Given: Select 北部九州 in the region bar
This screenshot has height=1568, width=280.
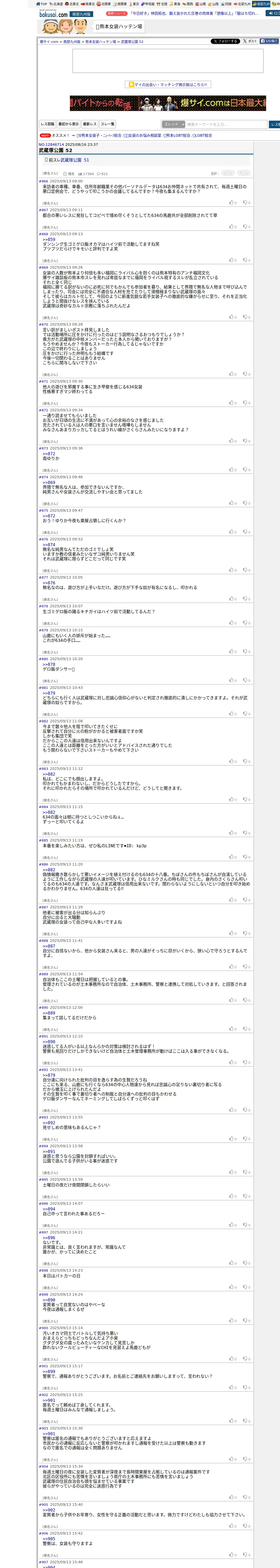Looking at the screenshot, I should (242, 4).
